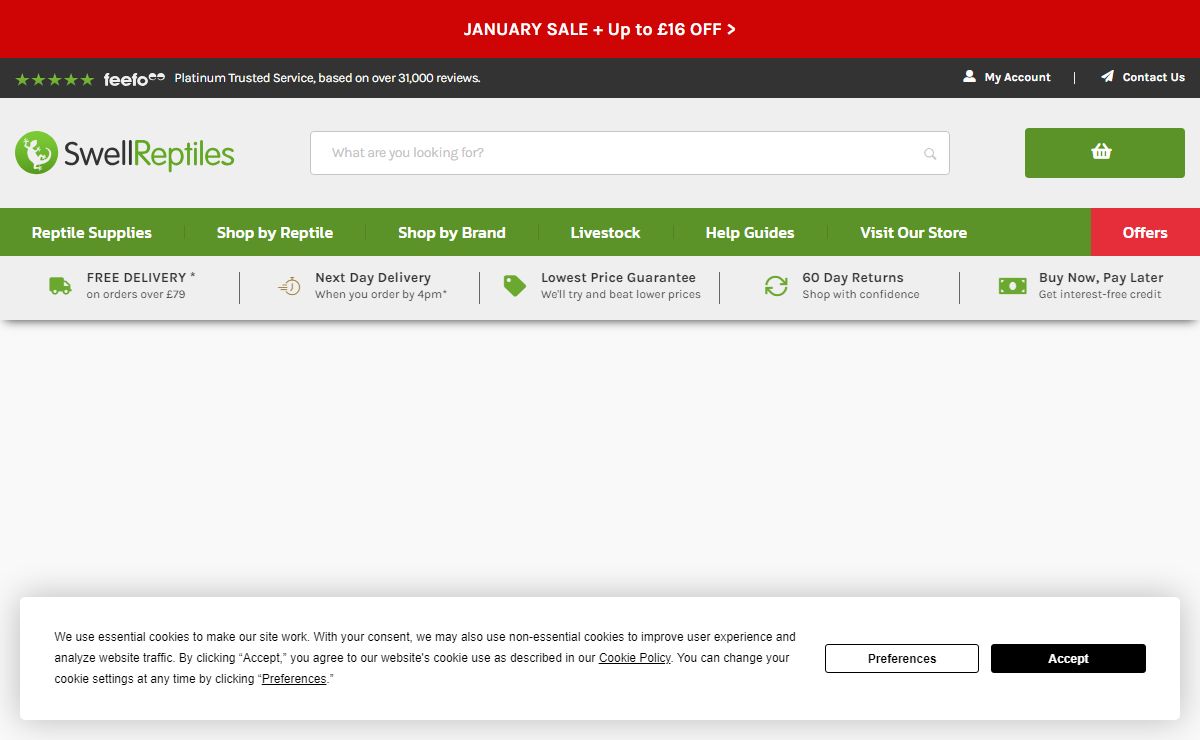Click the SwellReptiles wordmark text
The image size is (1200, 740).
click(149, 154)
